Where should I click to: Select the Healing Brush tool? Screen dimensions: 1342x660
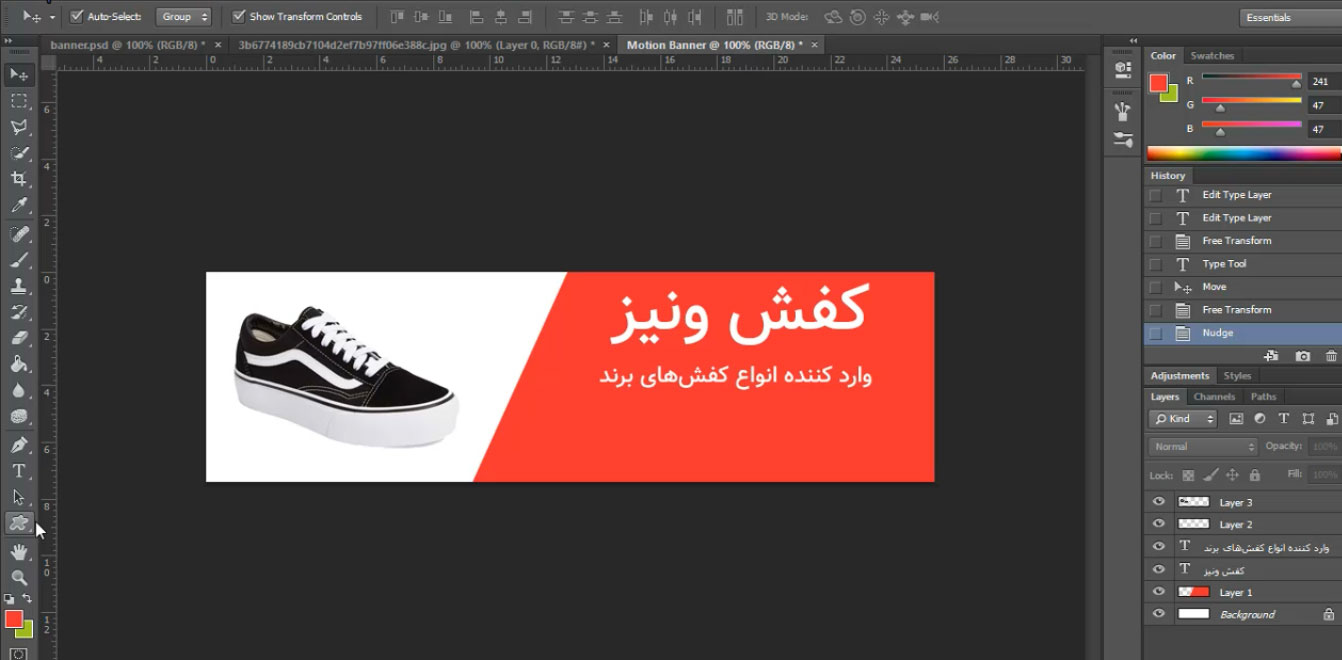18,234
